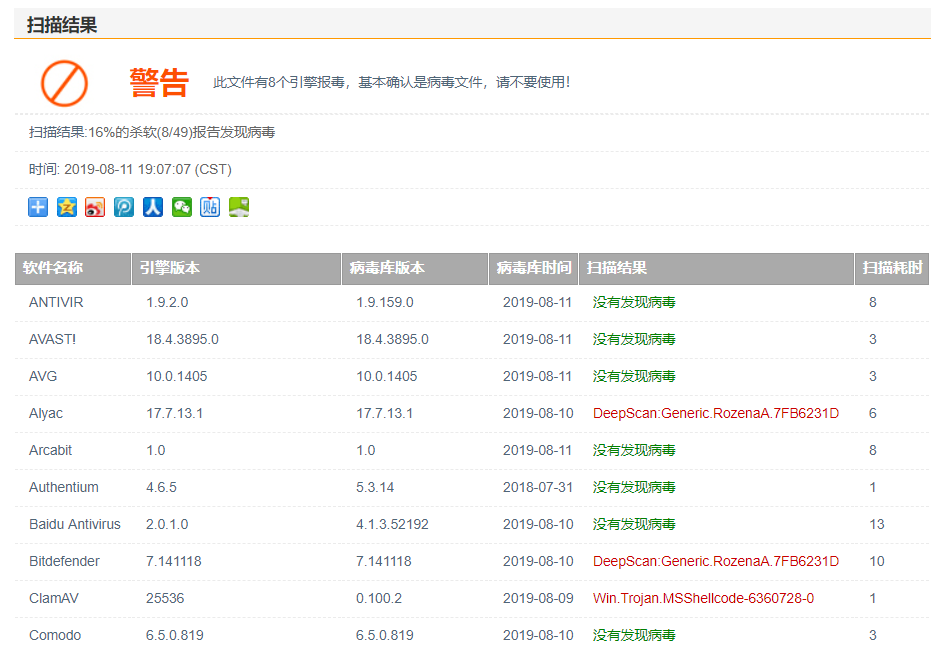Screen dimensions: 952x654
Task: Share to Renren icon
Action: tap(153, 207)
